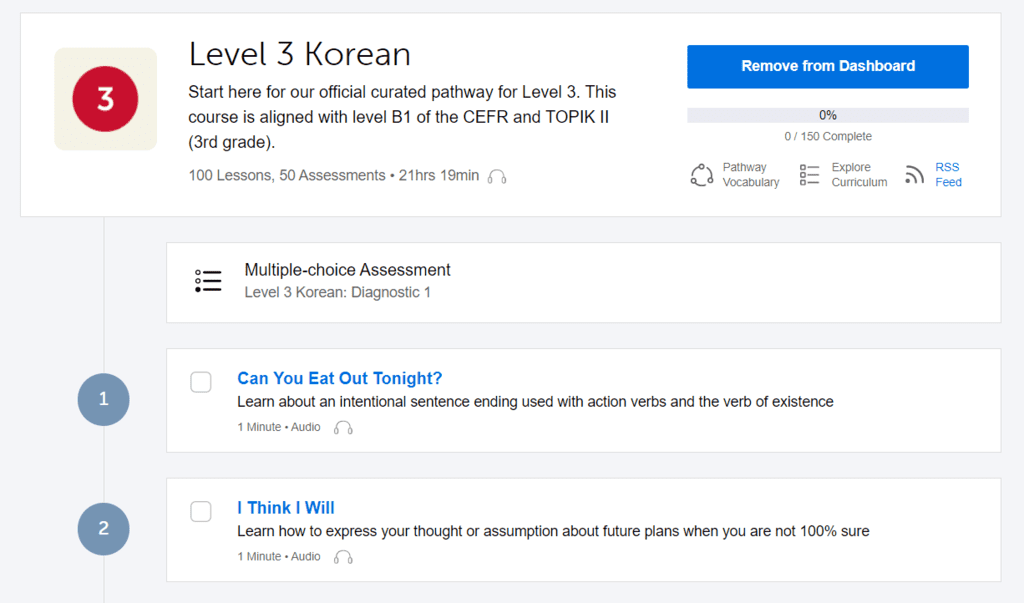Click headphone icon on Can You Eat Out Tonight

click(343, 427)
